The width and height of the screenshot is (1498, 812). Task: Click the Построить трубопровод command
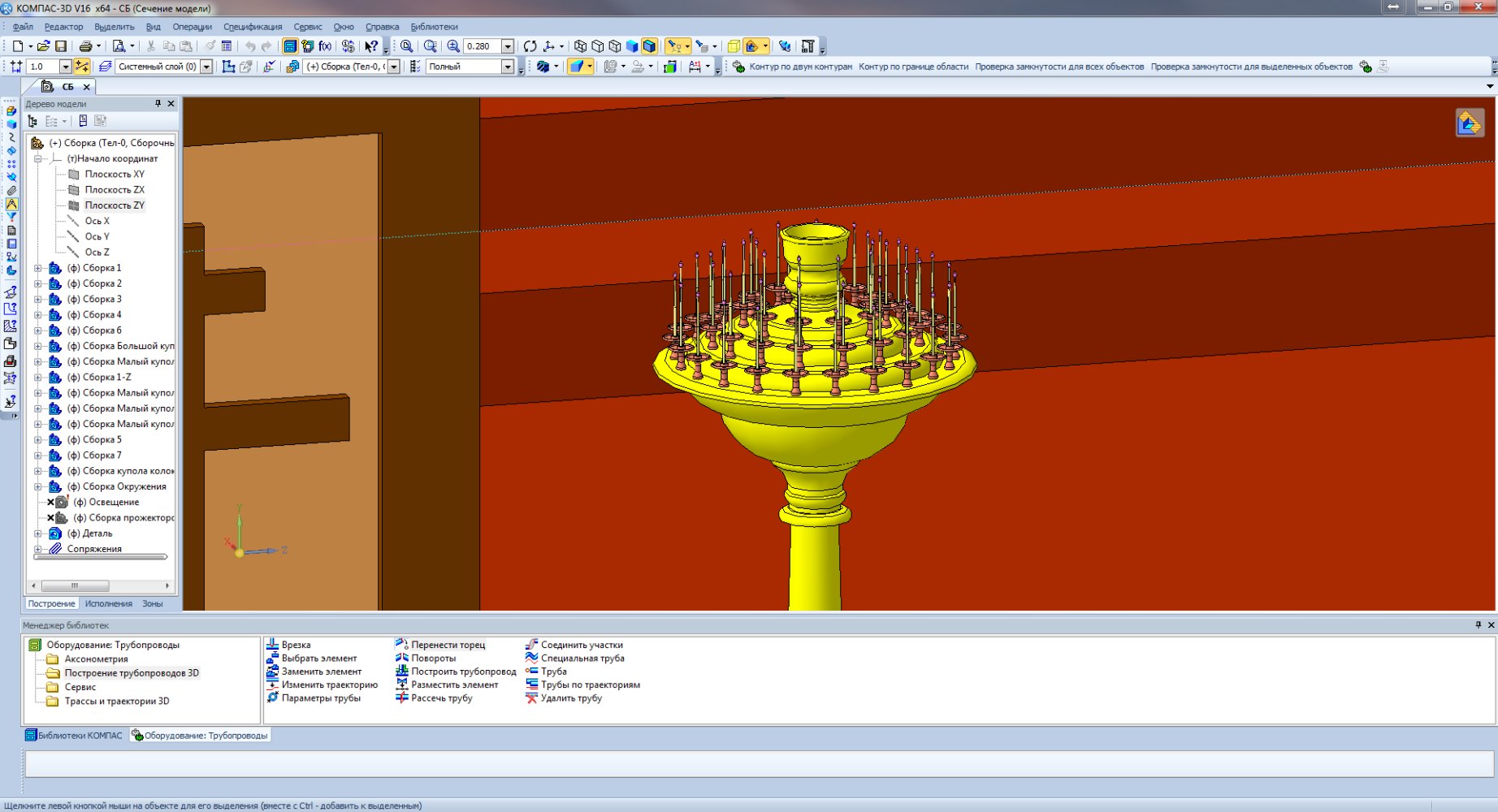click(463, 672)
